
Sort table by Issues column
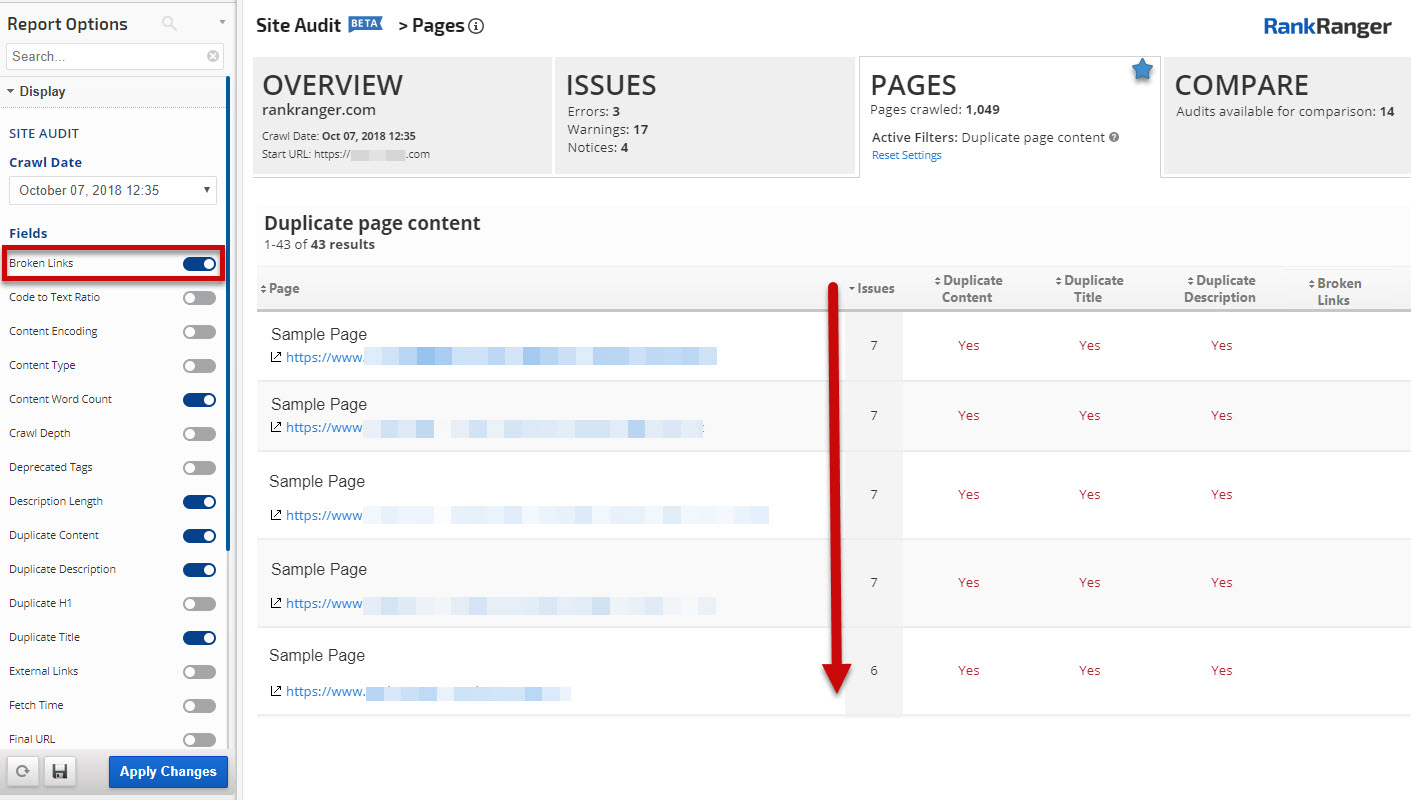[875, 289]
